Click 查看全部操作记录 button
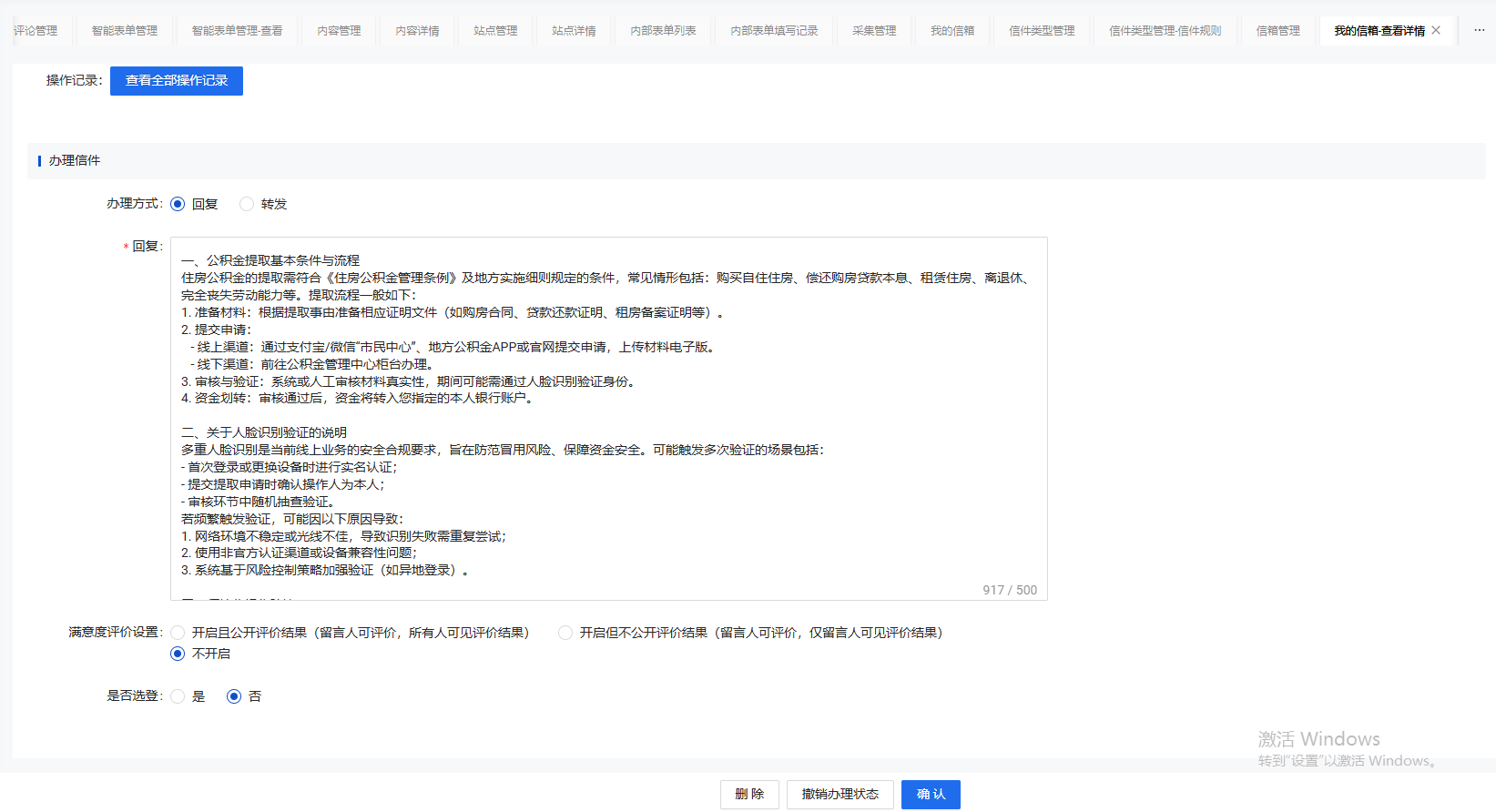Screen dimensions: 1496x812 coord(177,81)
